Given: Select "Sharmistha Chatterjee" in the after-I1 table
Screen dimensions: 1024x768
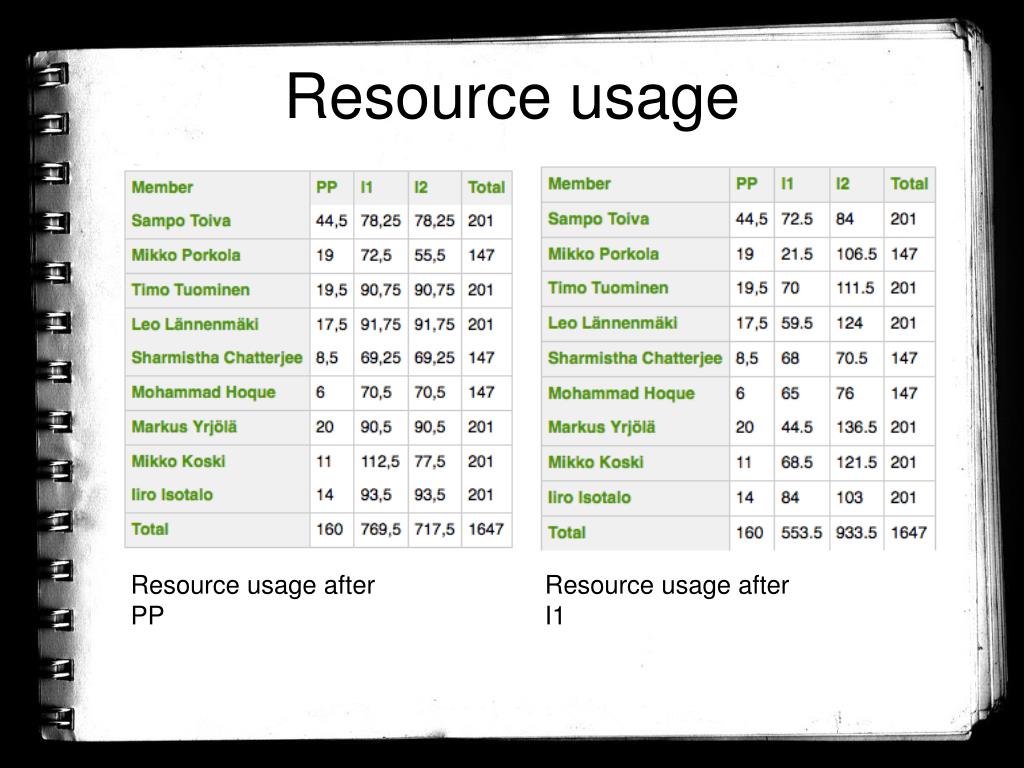Looking at the screenshot, I should (x=635, y=359).
